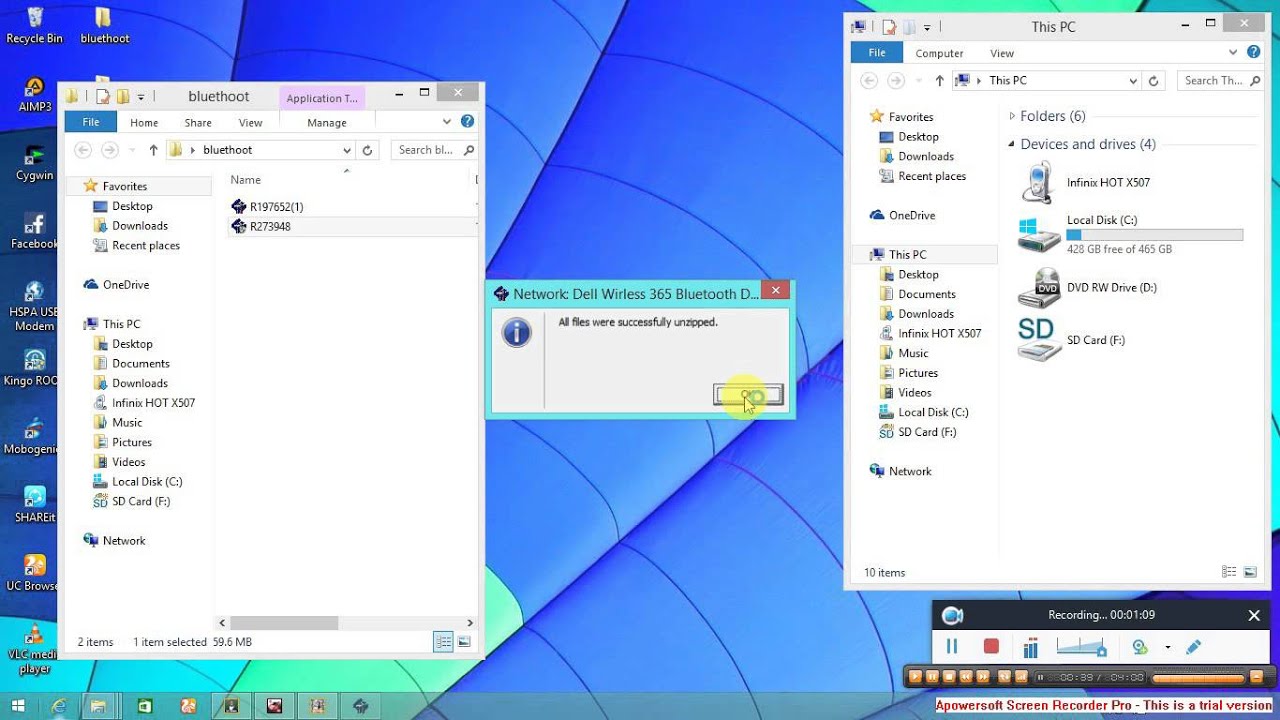Click the search box in bluethoot window
The height and width of the screenshot is (720, 1280).
(436, 150)
